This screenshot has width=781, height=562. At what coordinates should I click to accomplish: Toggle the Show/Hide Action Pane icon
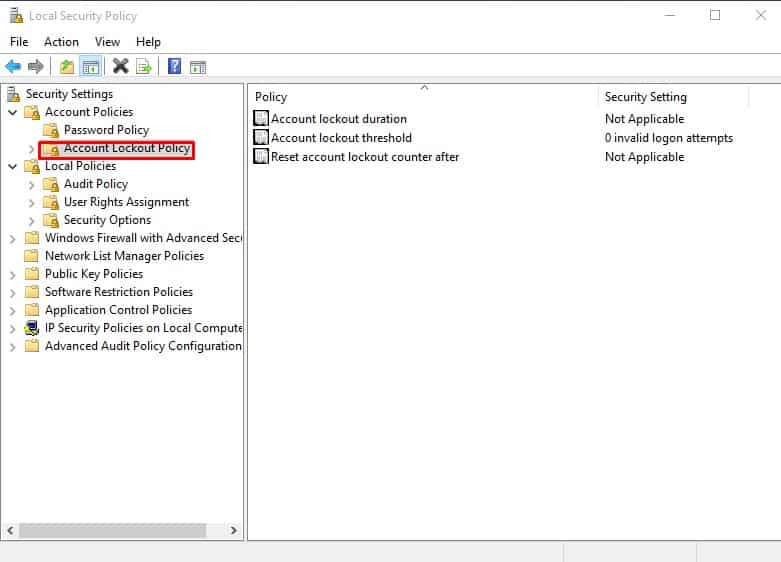198,67
